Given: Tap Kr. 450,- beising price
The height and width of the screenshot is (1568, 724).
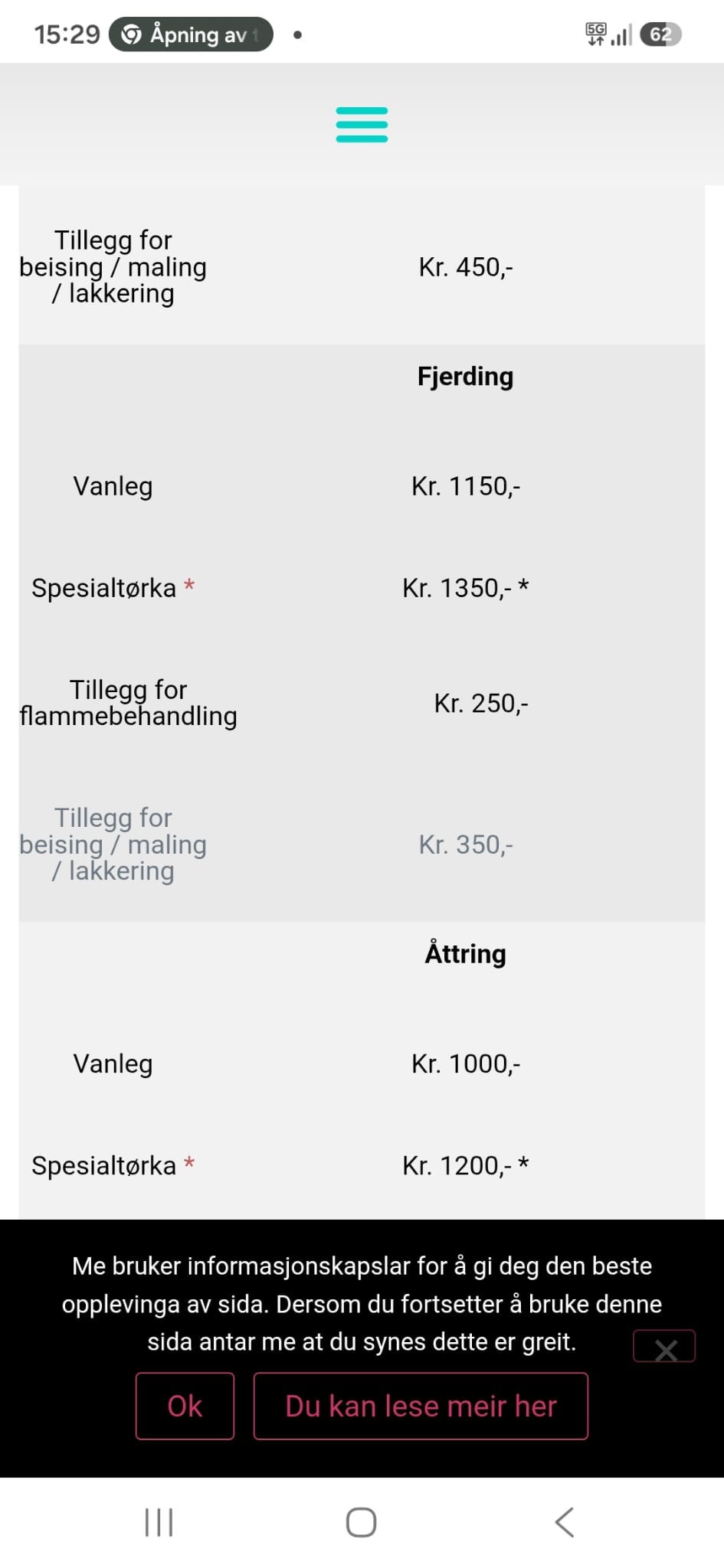Looking at the screenshot, I should (466, 267).
